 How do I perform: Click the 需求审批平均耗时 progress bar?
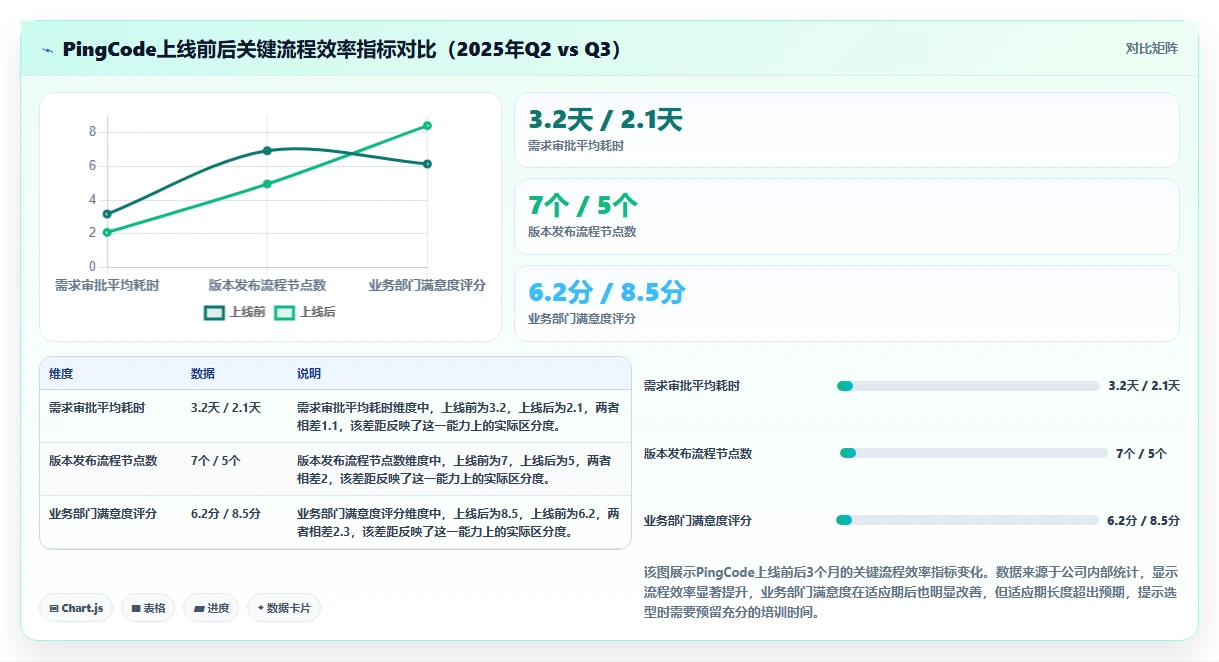[968, 386]
